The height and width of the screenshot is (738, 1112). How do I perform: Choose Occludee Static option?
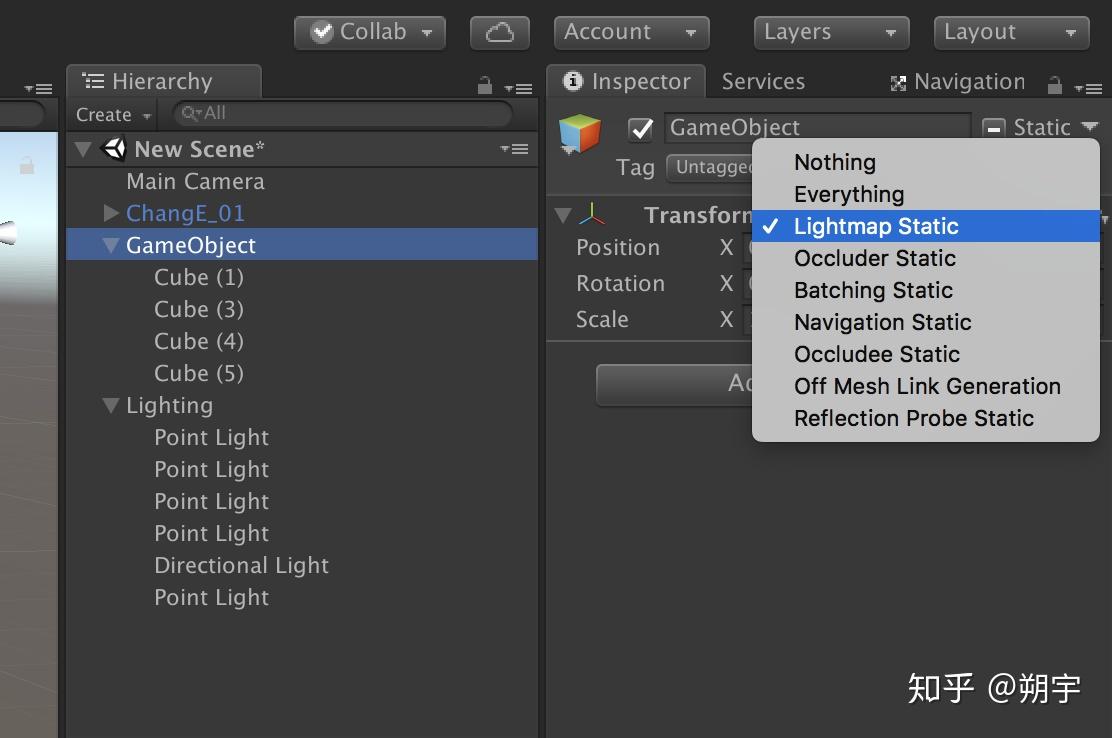(925, 354)
